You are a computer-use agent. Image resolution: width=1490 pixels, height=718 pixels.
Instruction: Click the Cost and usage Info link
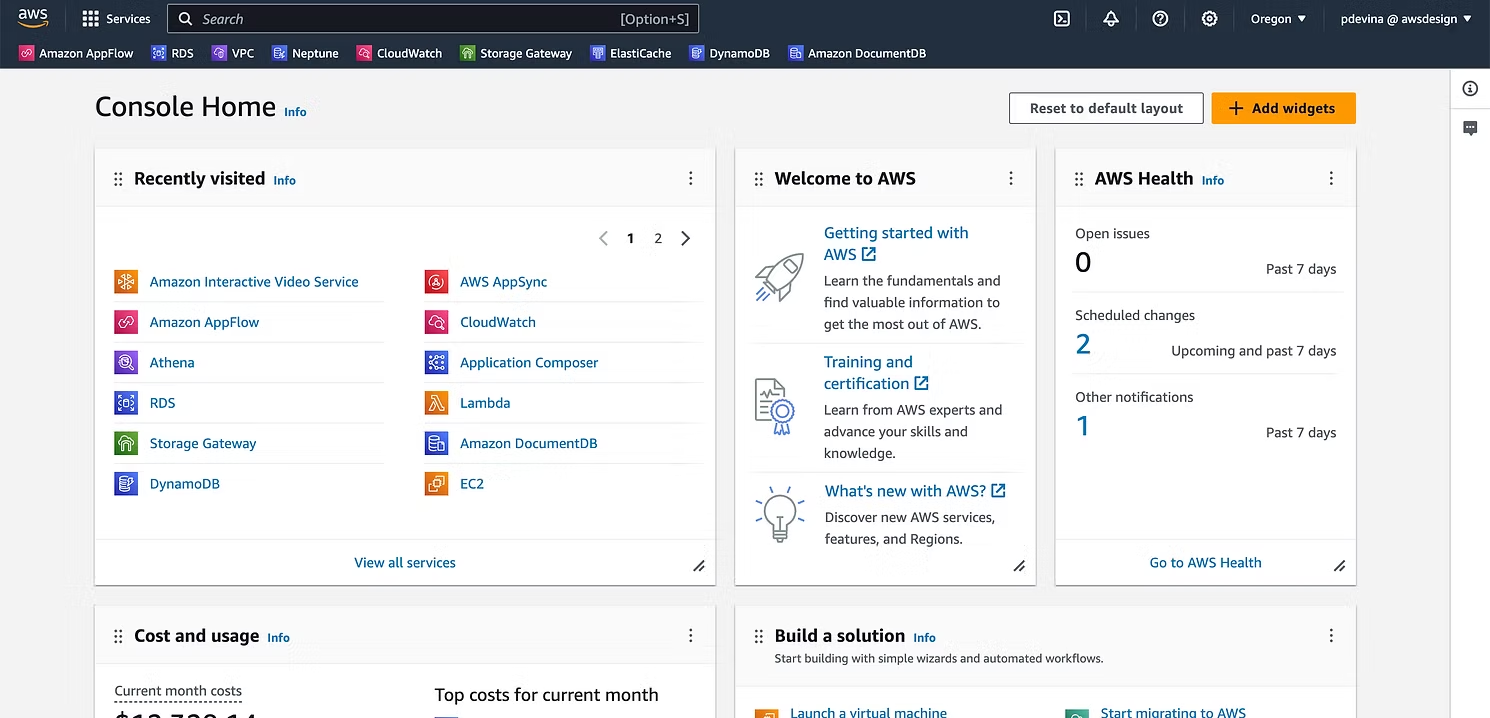(278, 638)
